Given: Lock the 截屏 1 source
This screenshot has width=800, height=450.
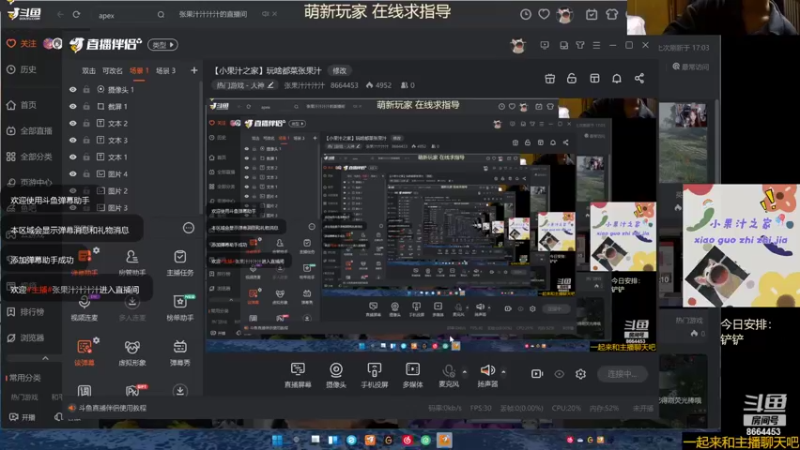Looking at the screenshot, I should (86, 107).
